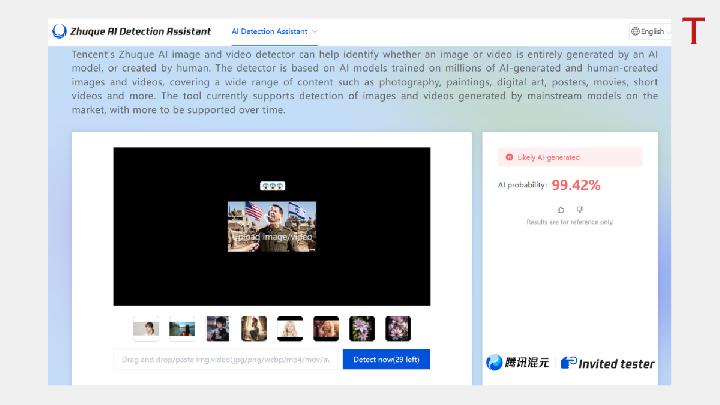Click the Zhuque AI Detection Assistant title
The height and width of the screenshot is (405, 720).
(x=139, y=31)
